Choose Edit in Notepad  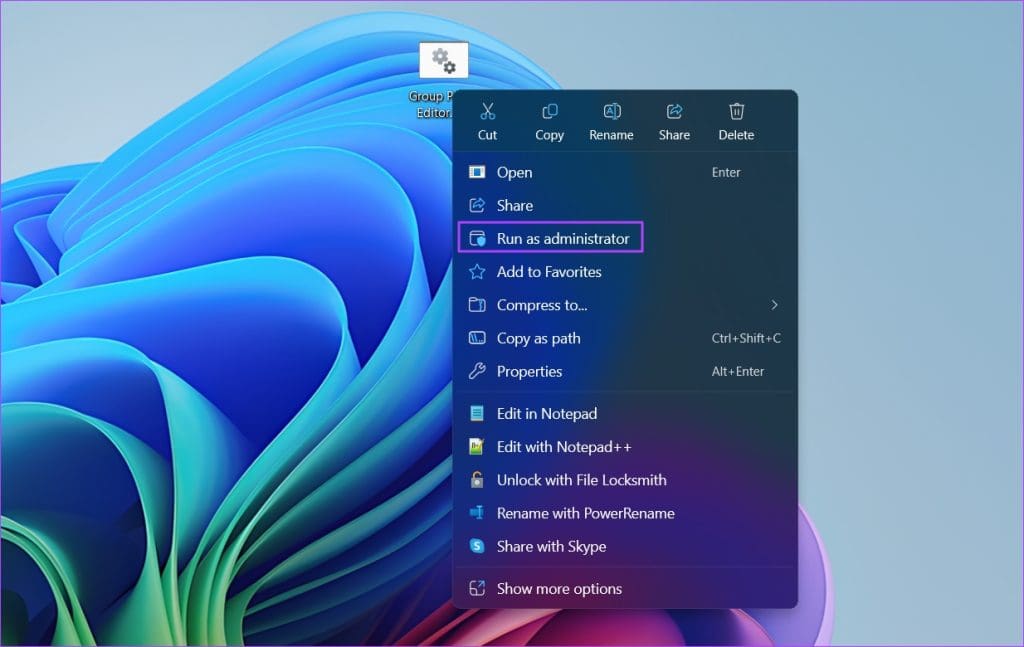(x=547, y=413)
